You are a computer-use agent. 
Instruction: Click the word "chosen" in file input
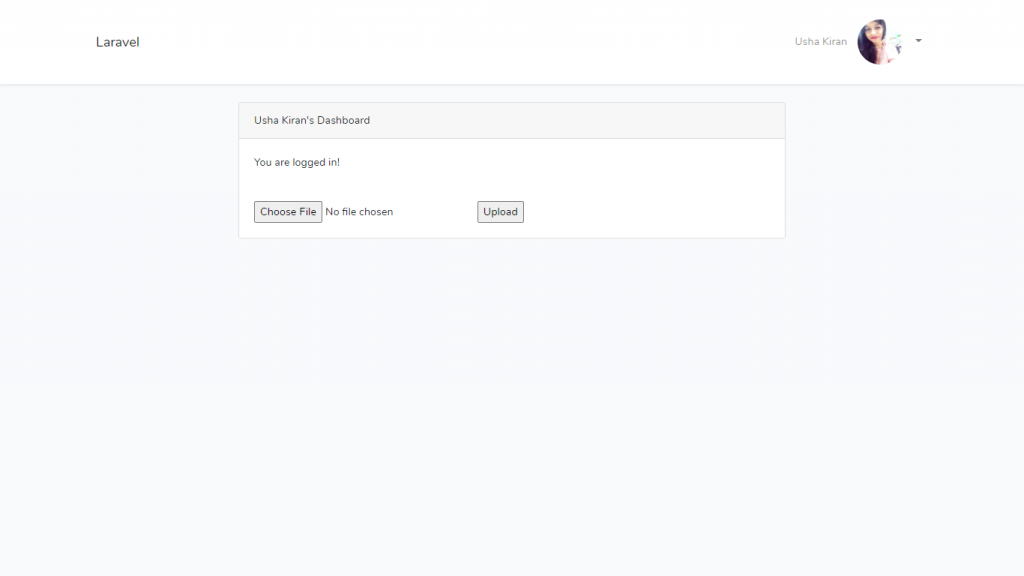click(x=376, y=212)
